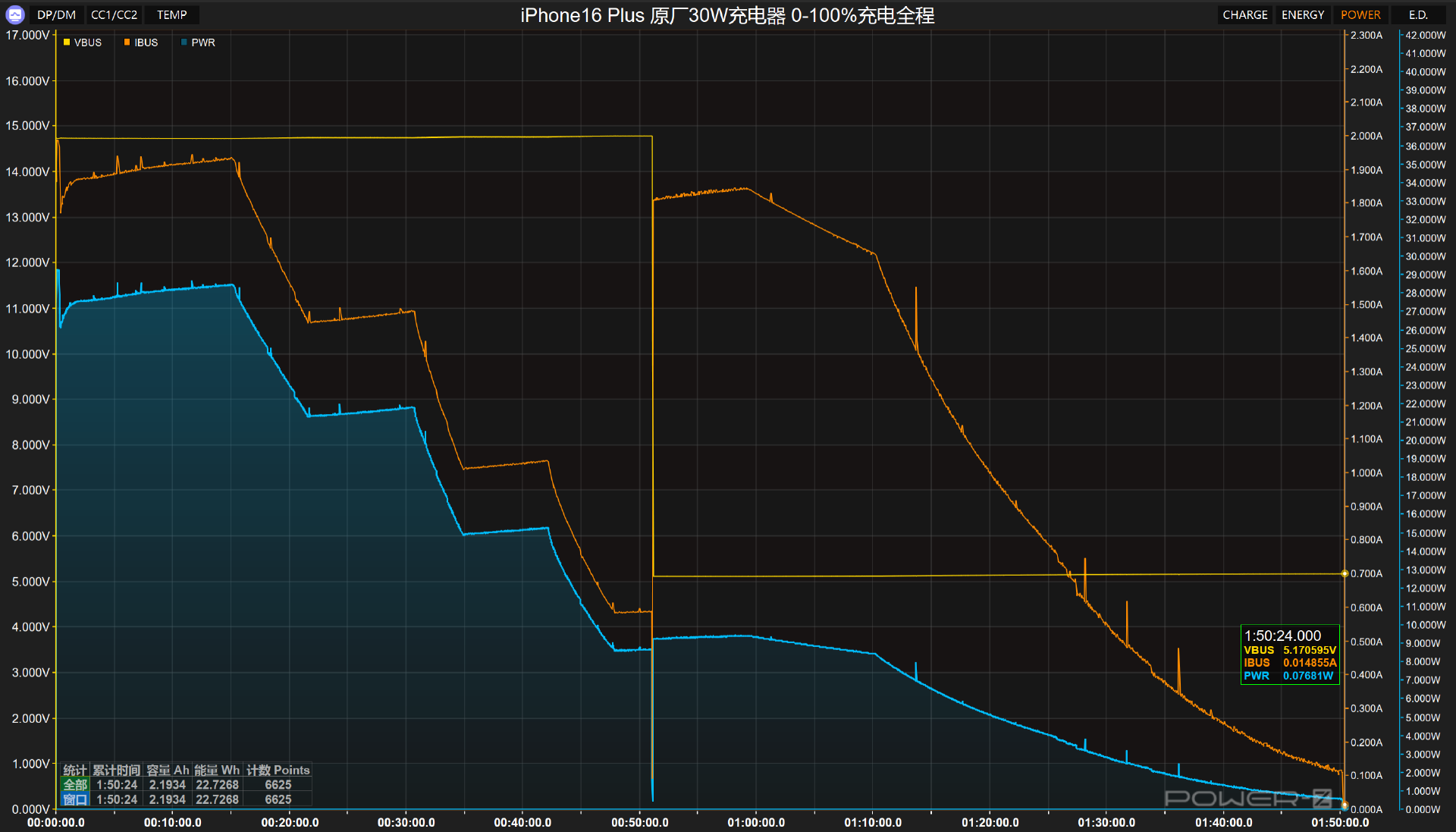Click the 计数 Points column header
The width and height of the screenshot is (1456, 832).
click(x=278, y=771)
